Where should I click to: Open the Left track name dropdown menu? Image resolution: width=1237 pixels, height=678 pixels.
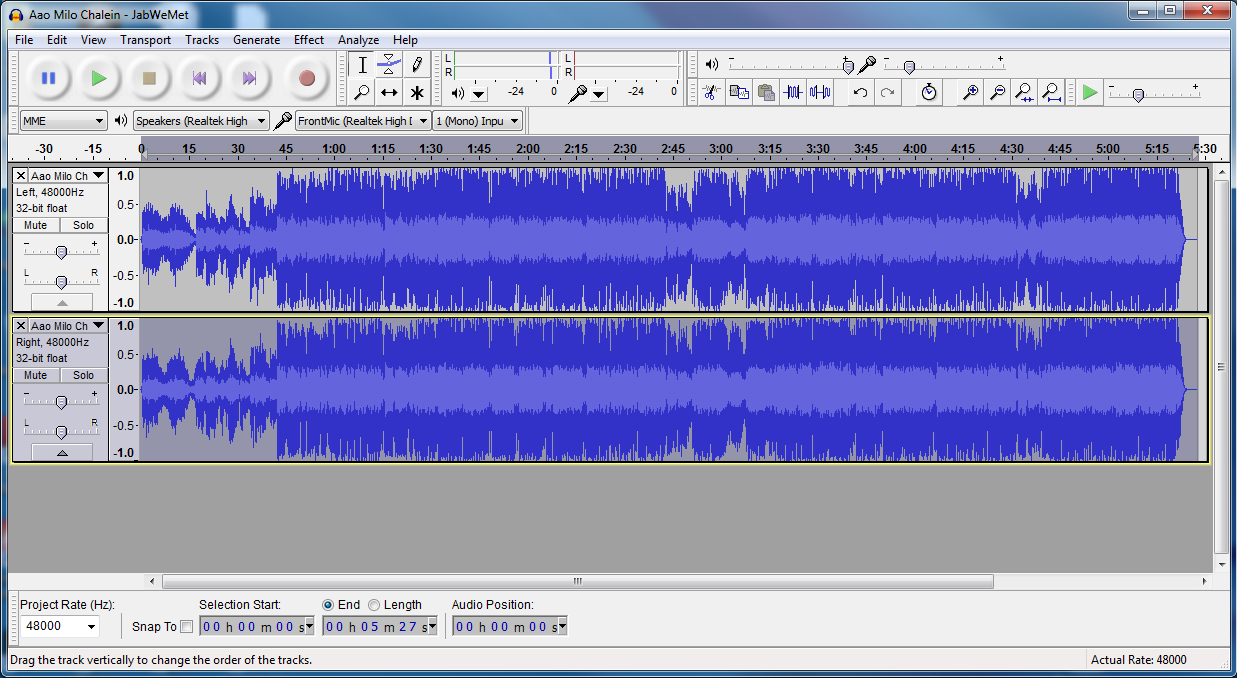[67, 175]
